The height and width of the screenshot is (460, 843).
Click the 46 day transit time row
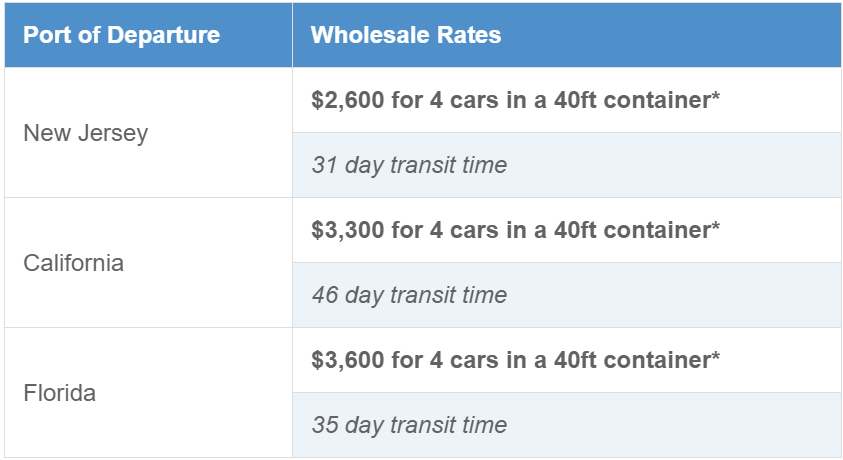(x=409, y=295)
